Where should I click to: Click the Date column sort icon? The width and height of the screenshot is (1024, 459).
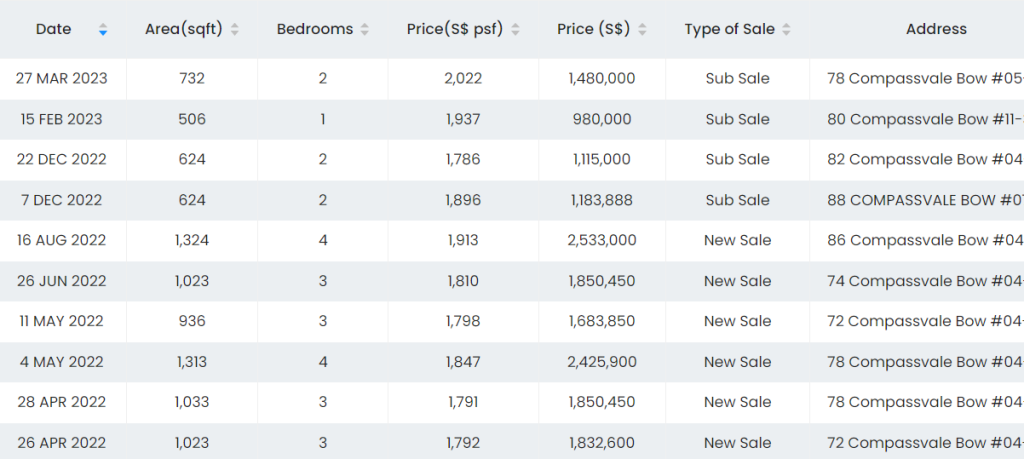103,30
